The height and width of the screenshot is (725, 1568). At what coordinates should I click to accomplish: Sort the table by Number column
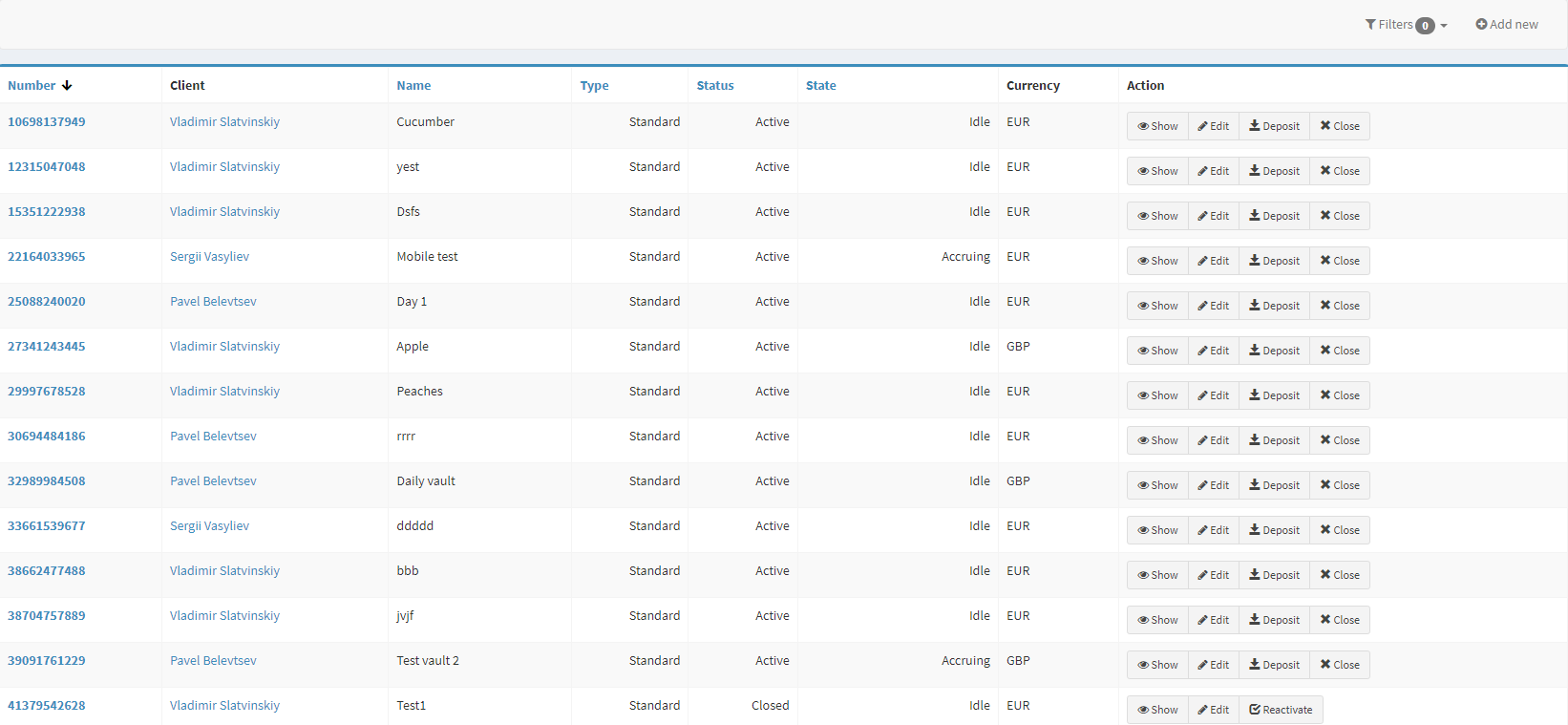tap(32, 86)
